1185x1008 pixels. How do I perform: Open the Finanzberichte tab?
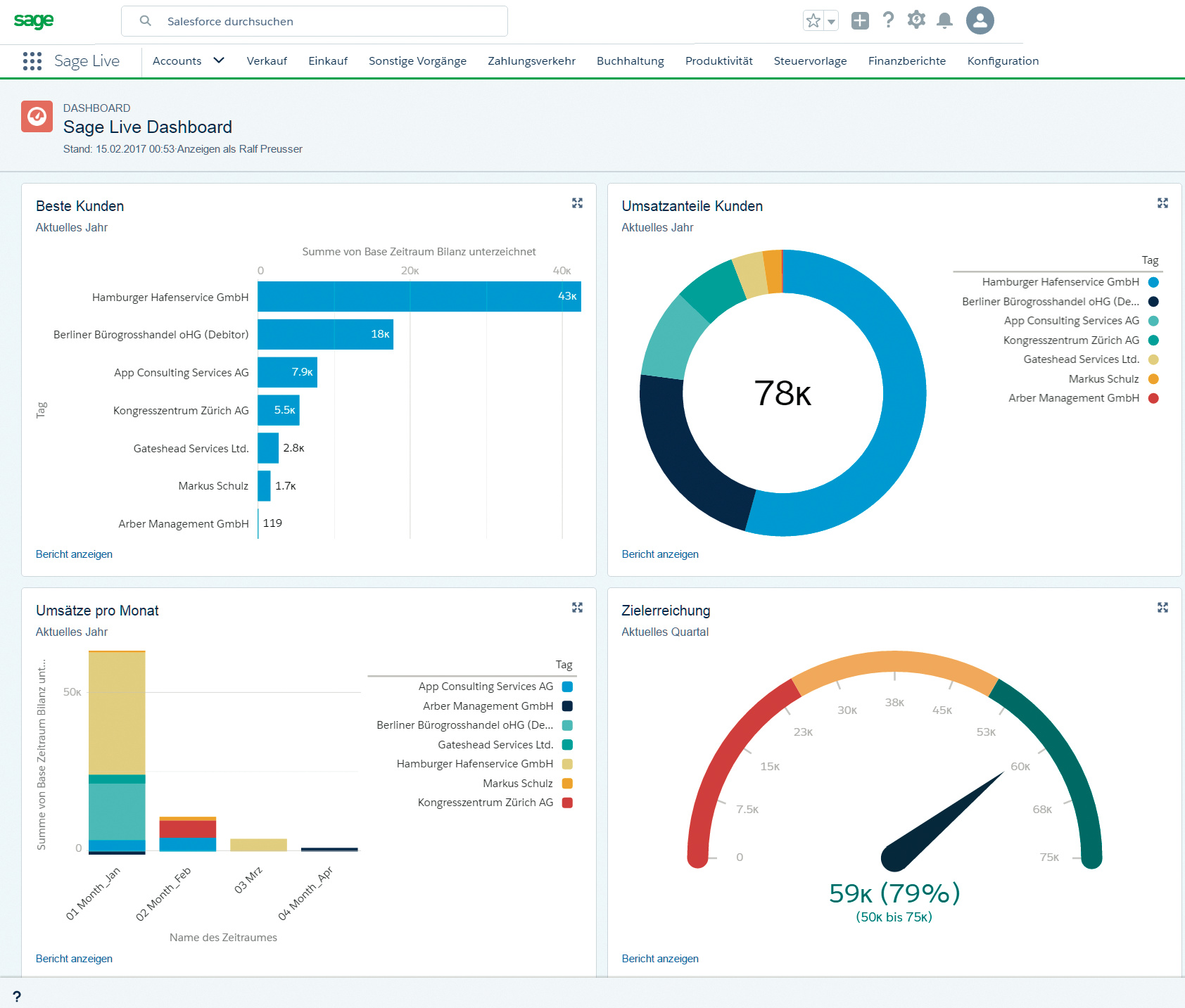point(906,61)
